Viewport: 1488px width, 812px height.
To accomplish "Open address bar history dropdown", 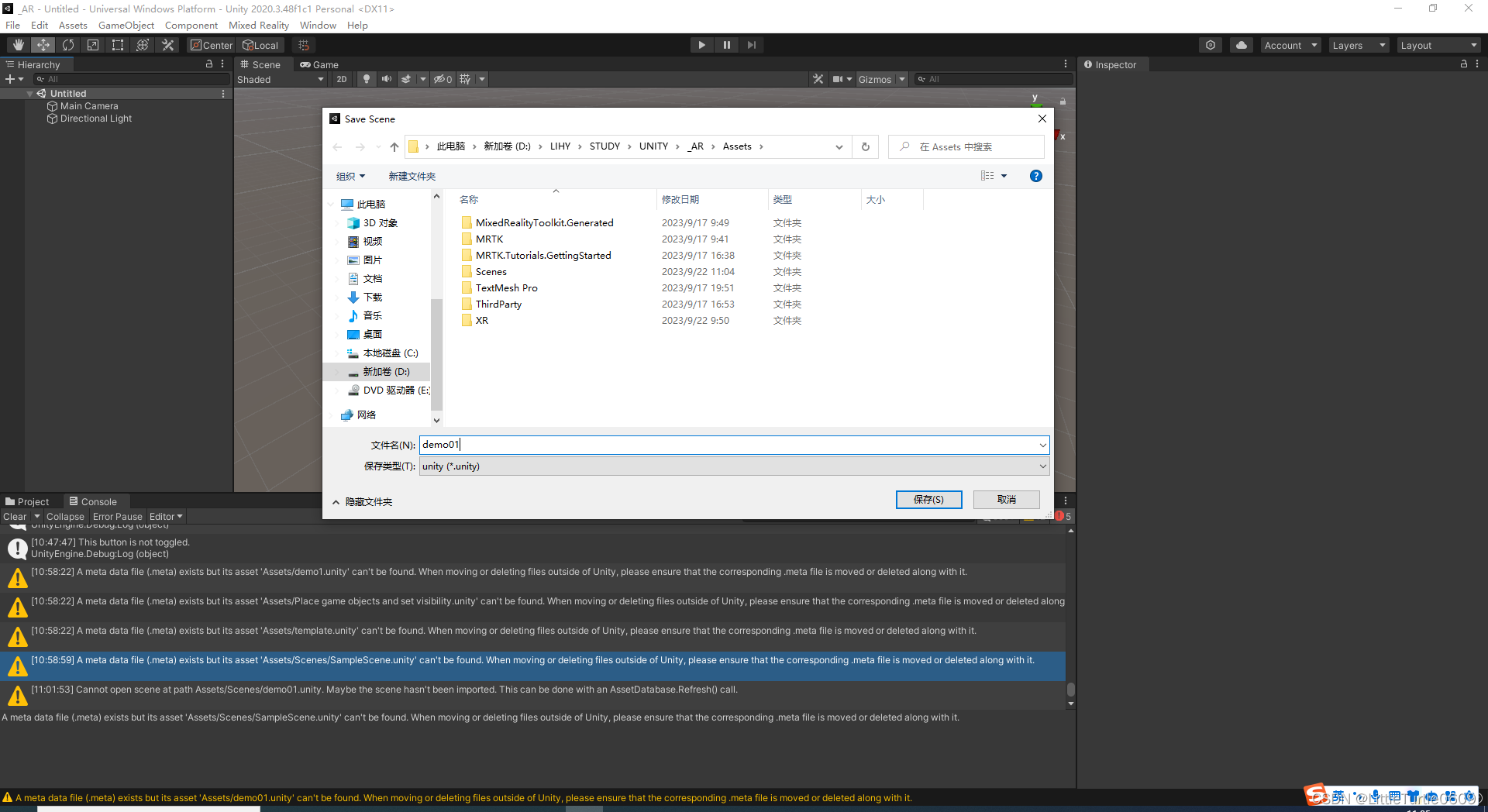I will pyautogui.click(x=839, y=147).
